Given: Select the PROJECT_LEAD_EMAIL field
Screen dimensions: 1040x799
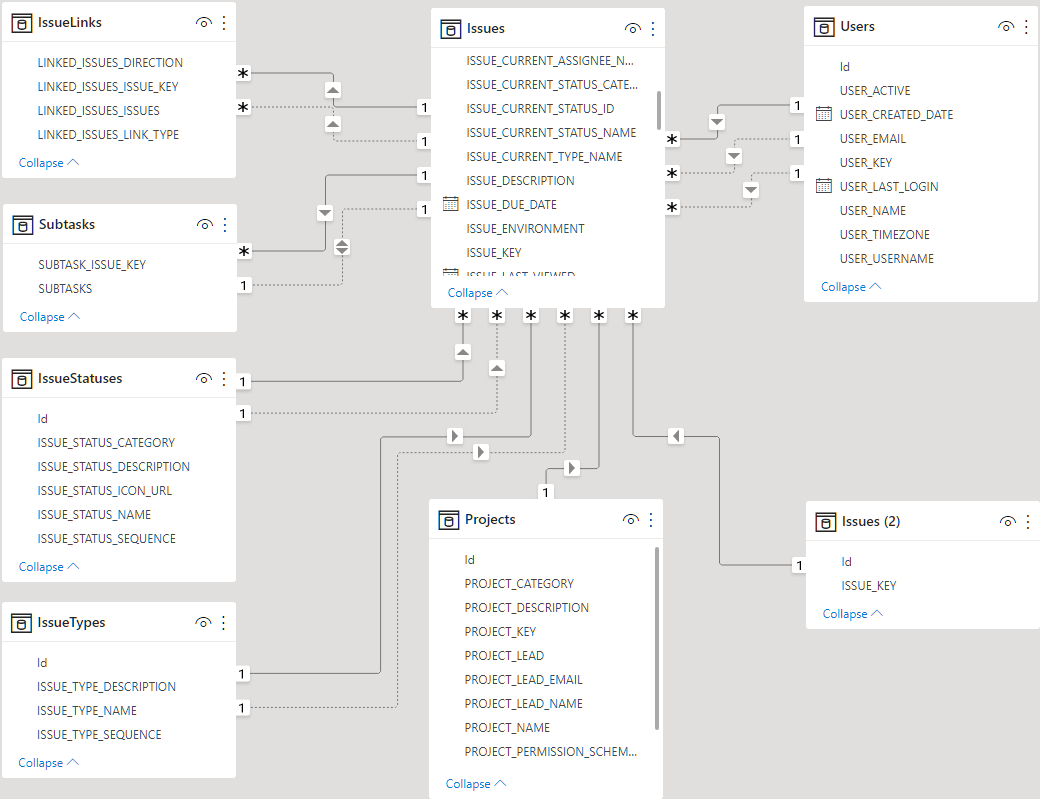Looking at the screenshot, I should (x=523, y=680).
